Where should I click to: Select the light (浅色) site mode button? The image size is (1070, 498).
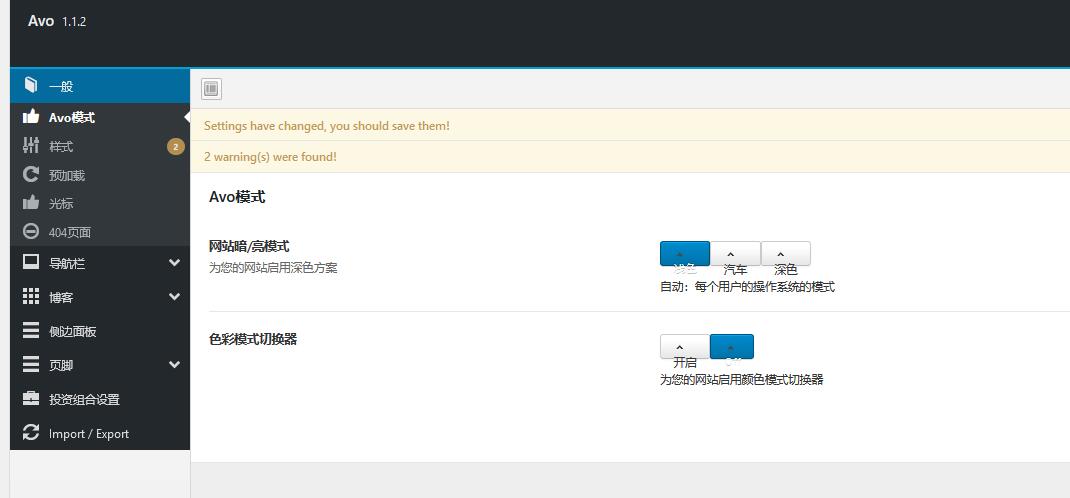tap(684, 254)
